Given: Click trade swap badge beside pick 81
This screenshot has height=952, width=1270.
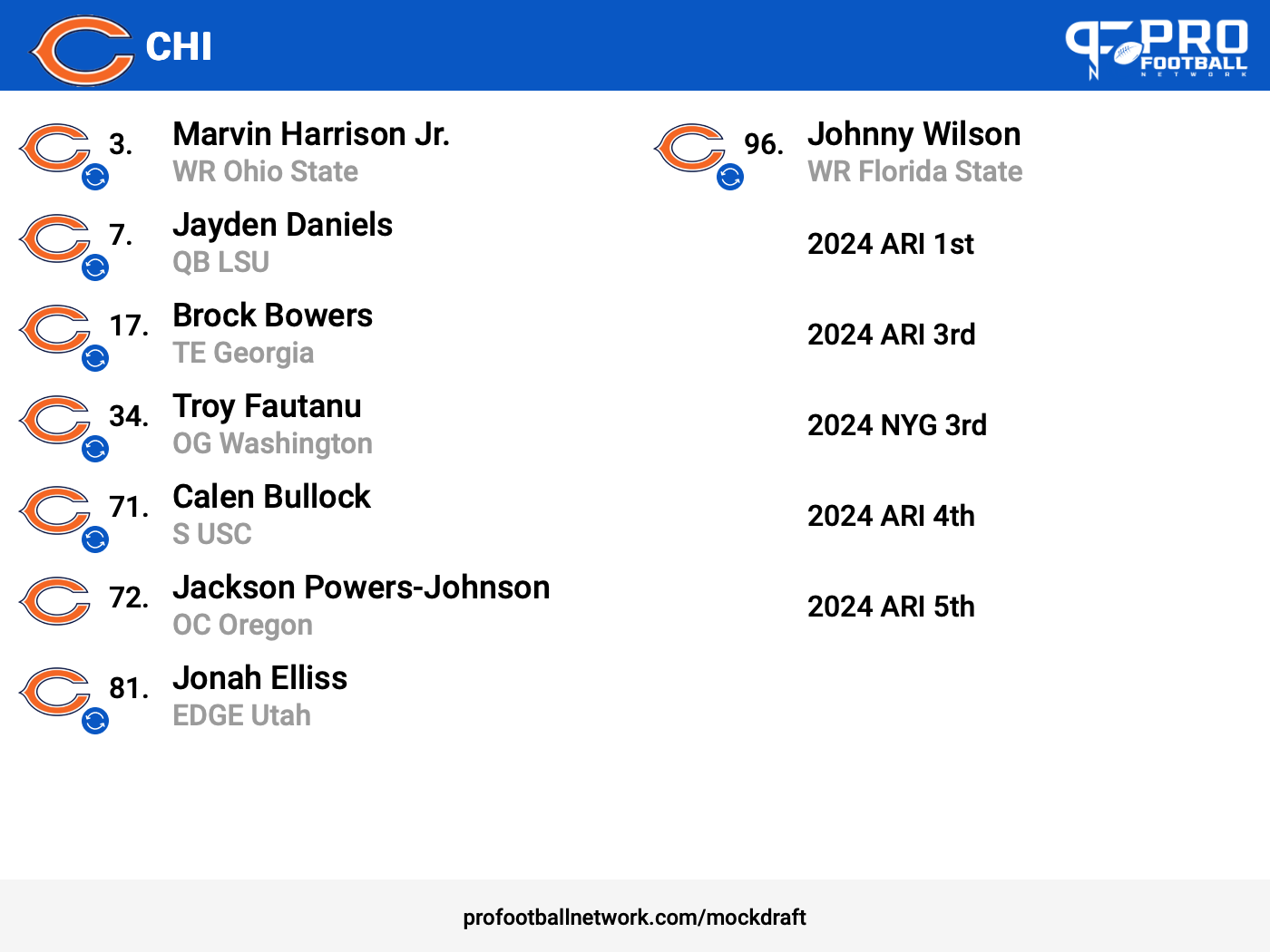Looking at the screenshot, I should click(95, 721).
